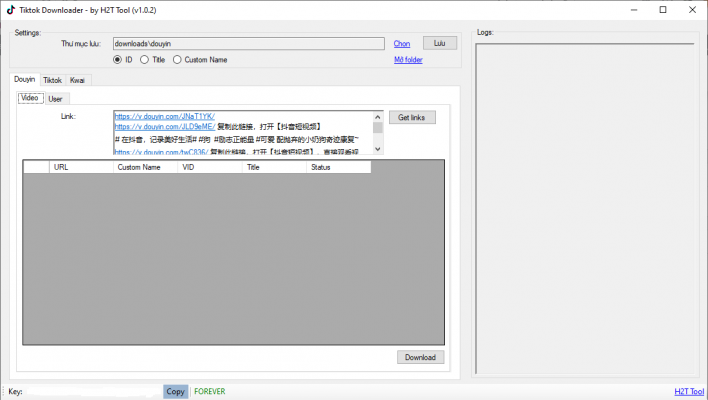Image resolution: width=708 pixels, height=400 pixels.
Task: Click the Get links button
Action: (x=412, y=117)
